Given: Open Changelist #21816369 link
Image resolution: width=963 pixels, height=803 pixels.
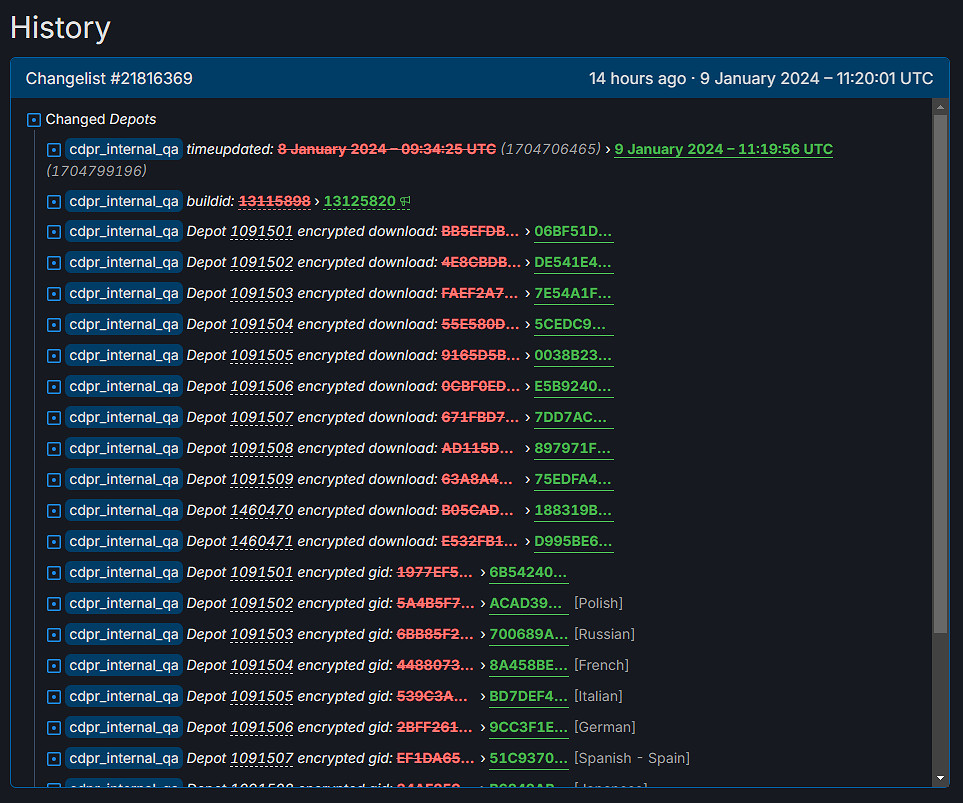Looking at the screenshot, I should 109,78.
